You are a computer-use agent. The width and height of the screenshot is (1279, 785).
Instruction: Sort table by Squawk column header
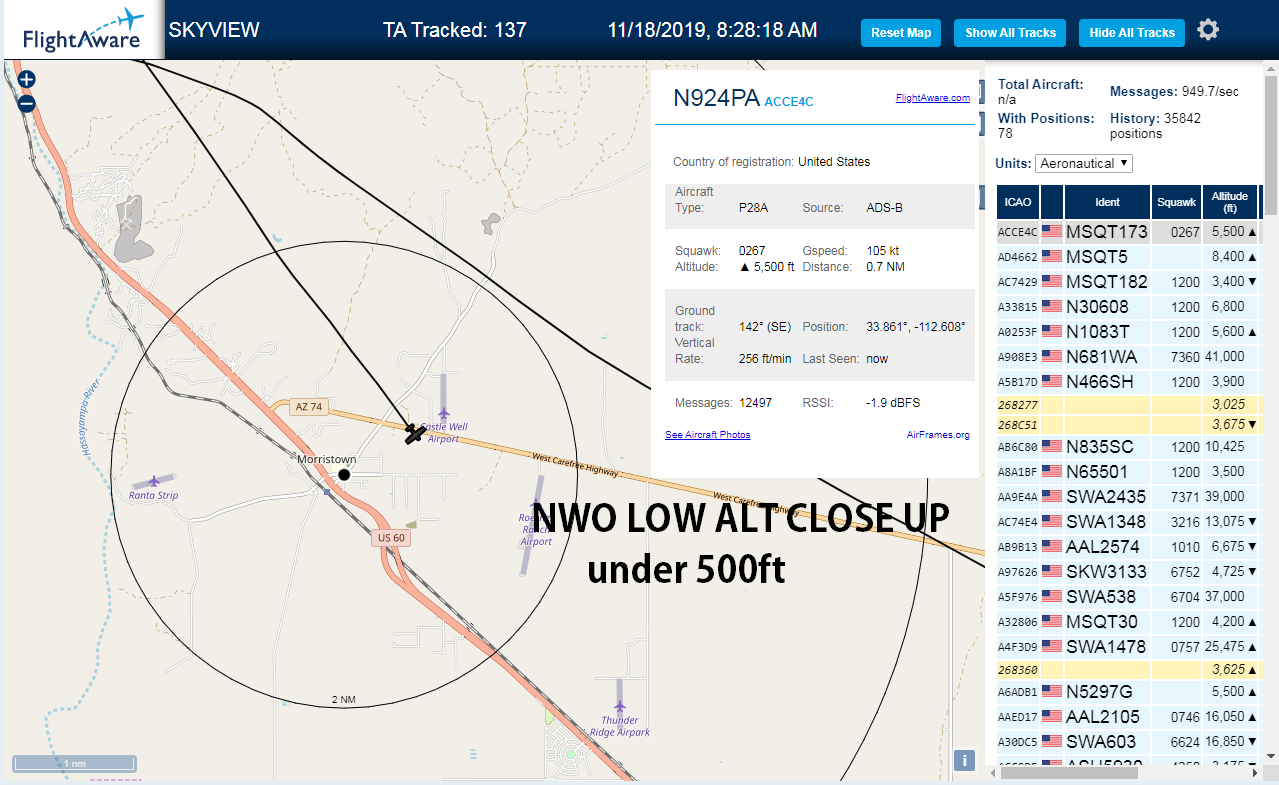point(1176,202)
